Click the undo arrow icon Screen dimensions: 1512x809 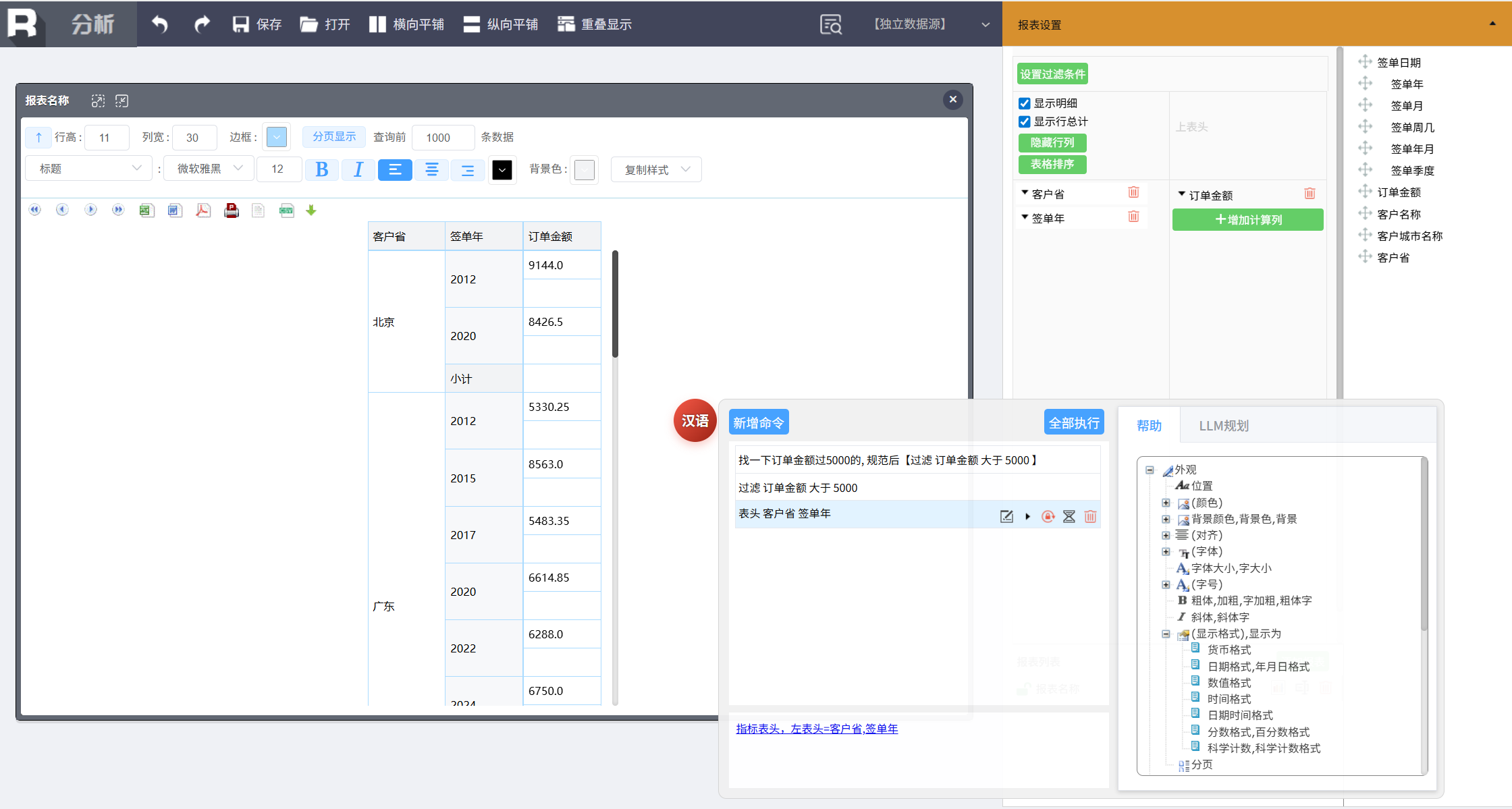(159, 24)
